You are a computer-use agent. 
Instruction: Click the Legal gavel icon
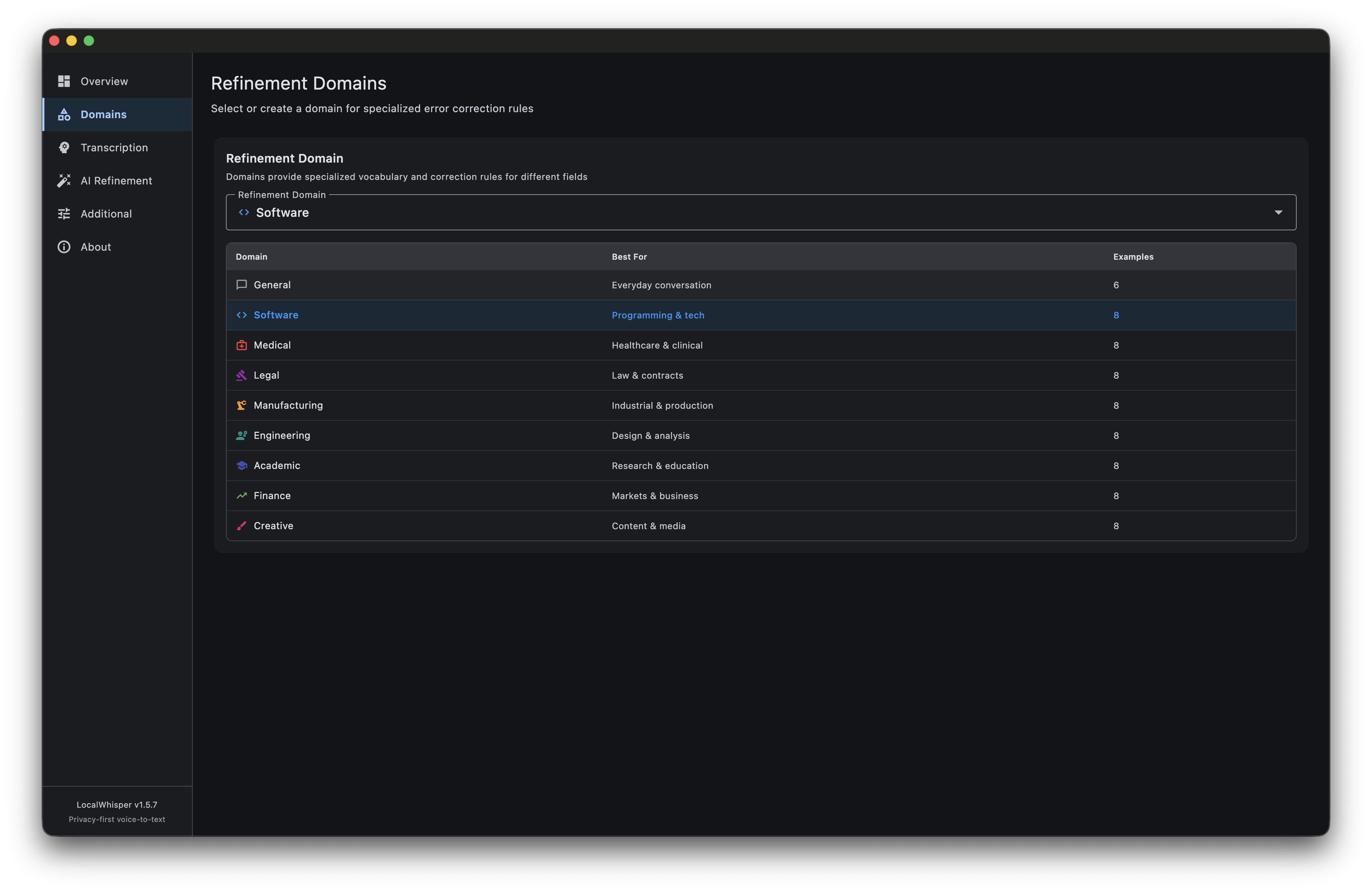pos(242,375)
